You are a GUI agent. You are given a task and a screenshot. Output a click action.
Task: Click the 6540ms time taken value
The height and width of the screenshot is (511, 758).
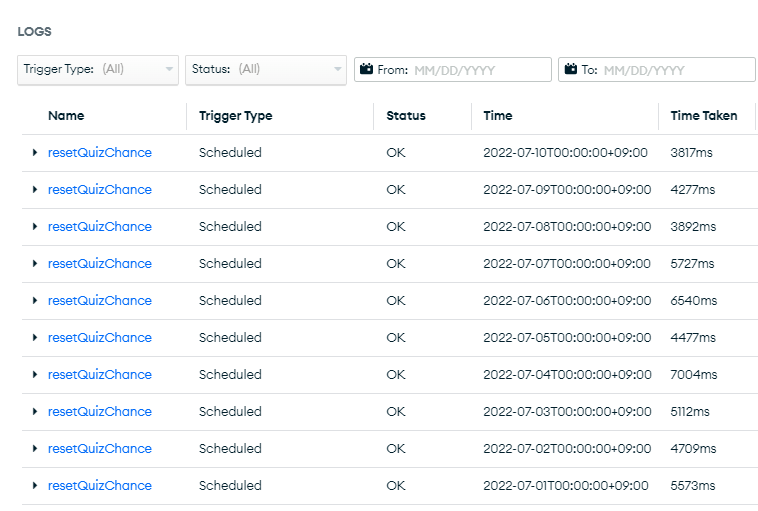point(694,300)
